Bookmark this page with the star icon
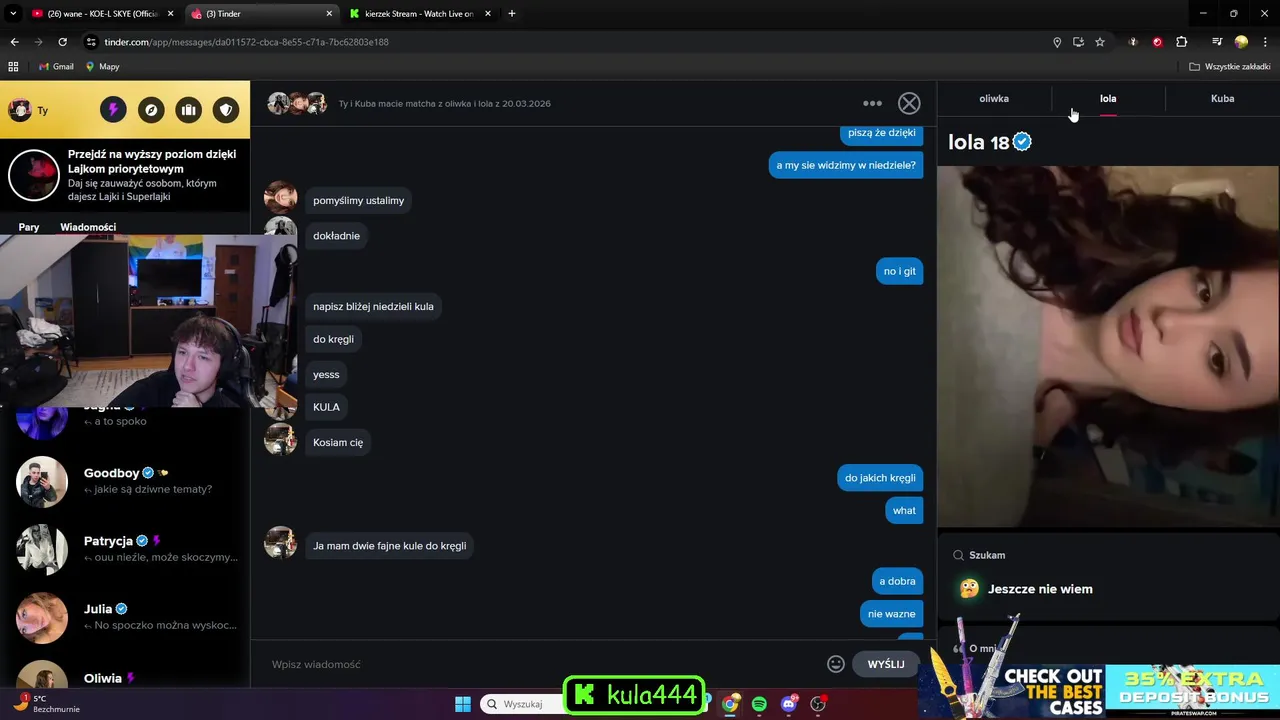 [x=1100, y=42]
